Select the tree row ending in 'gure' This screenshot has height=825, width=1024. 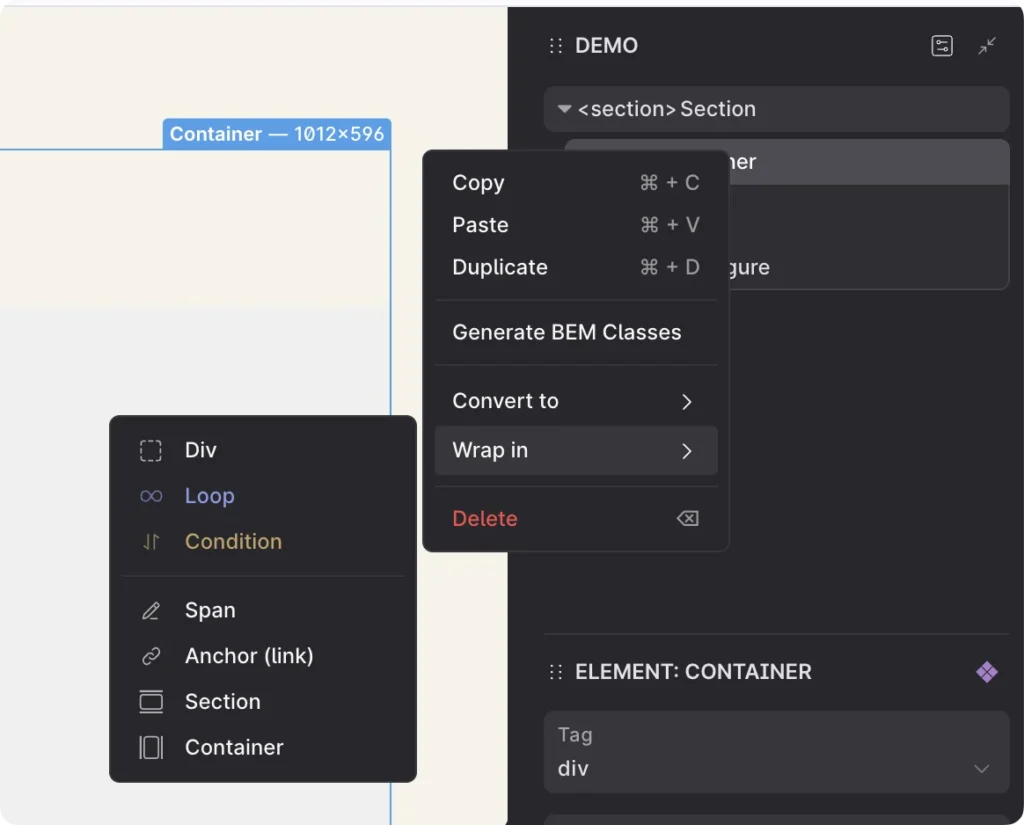click(869, 267)
